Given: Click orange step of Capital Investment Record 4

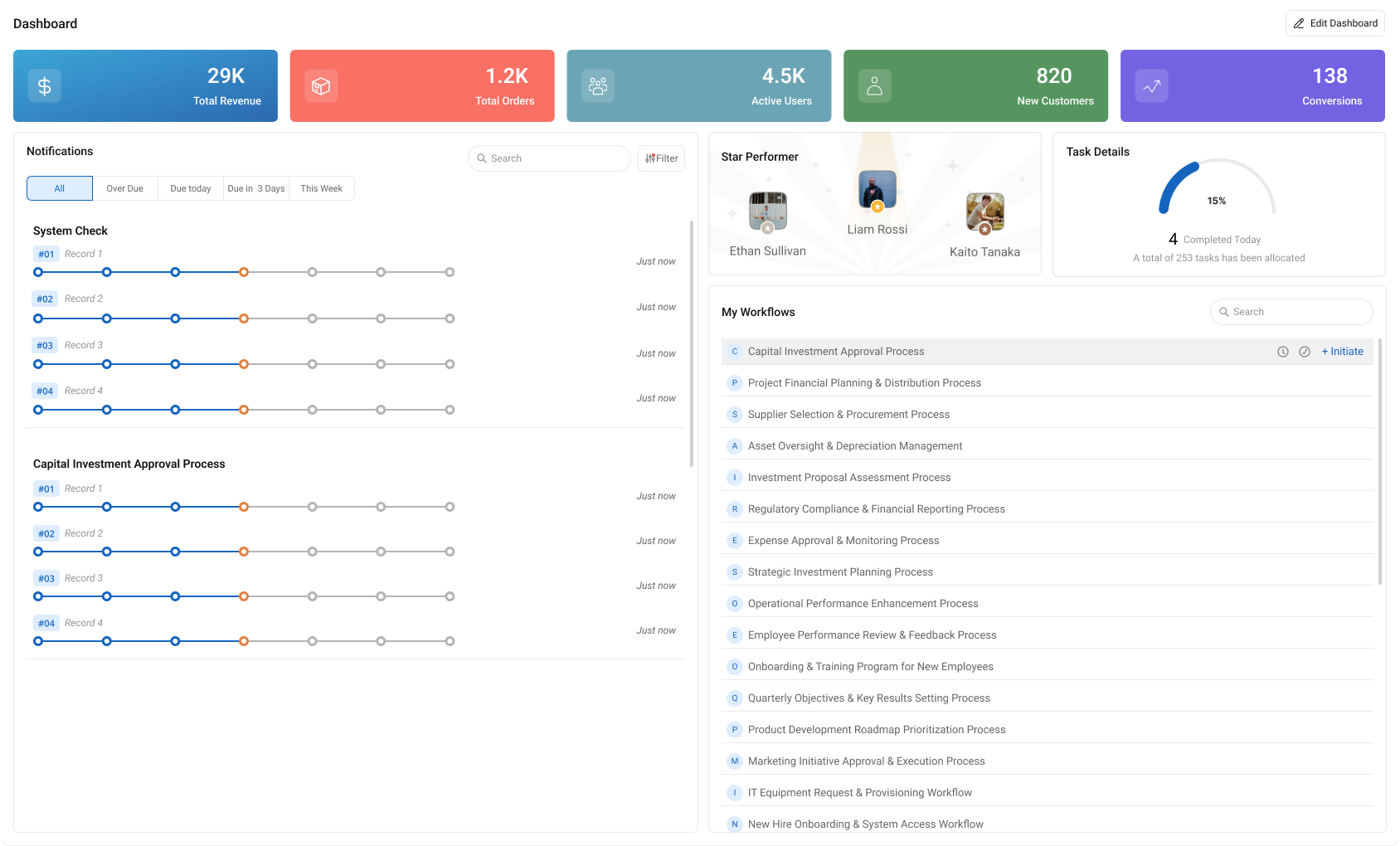Looking at the screenshot, I should (244, 641).
